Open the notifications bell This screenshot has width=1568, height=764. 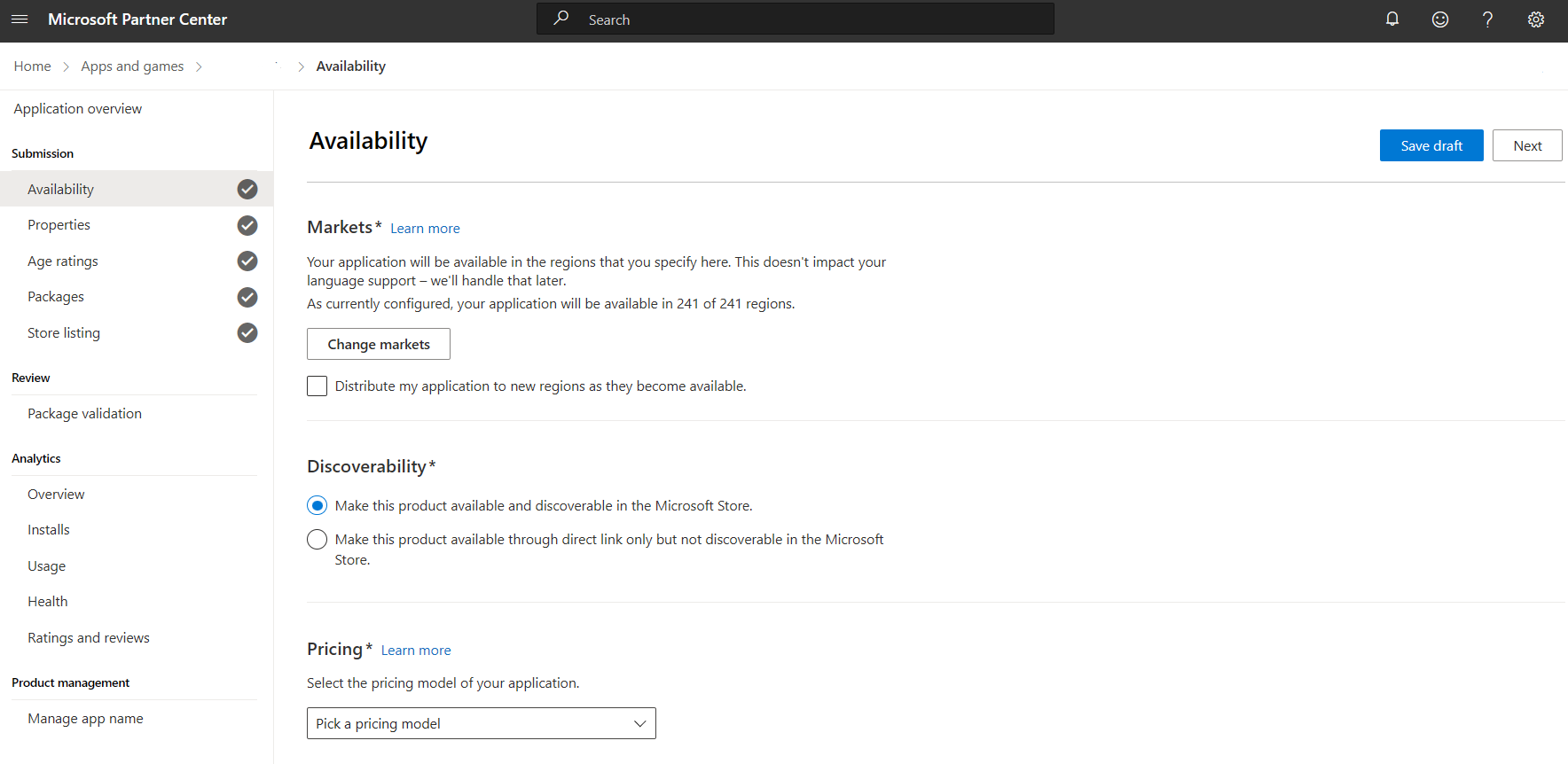coord(1392,19)
